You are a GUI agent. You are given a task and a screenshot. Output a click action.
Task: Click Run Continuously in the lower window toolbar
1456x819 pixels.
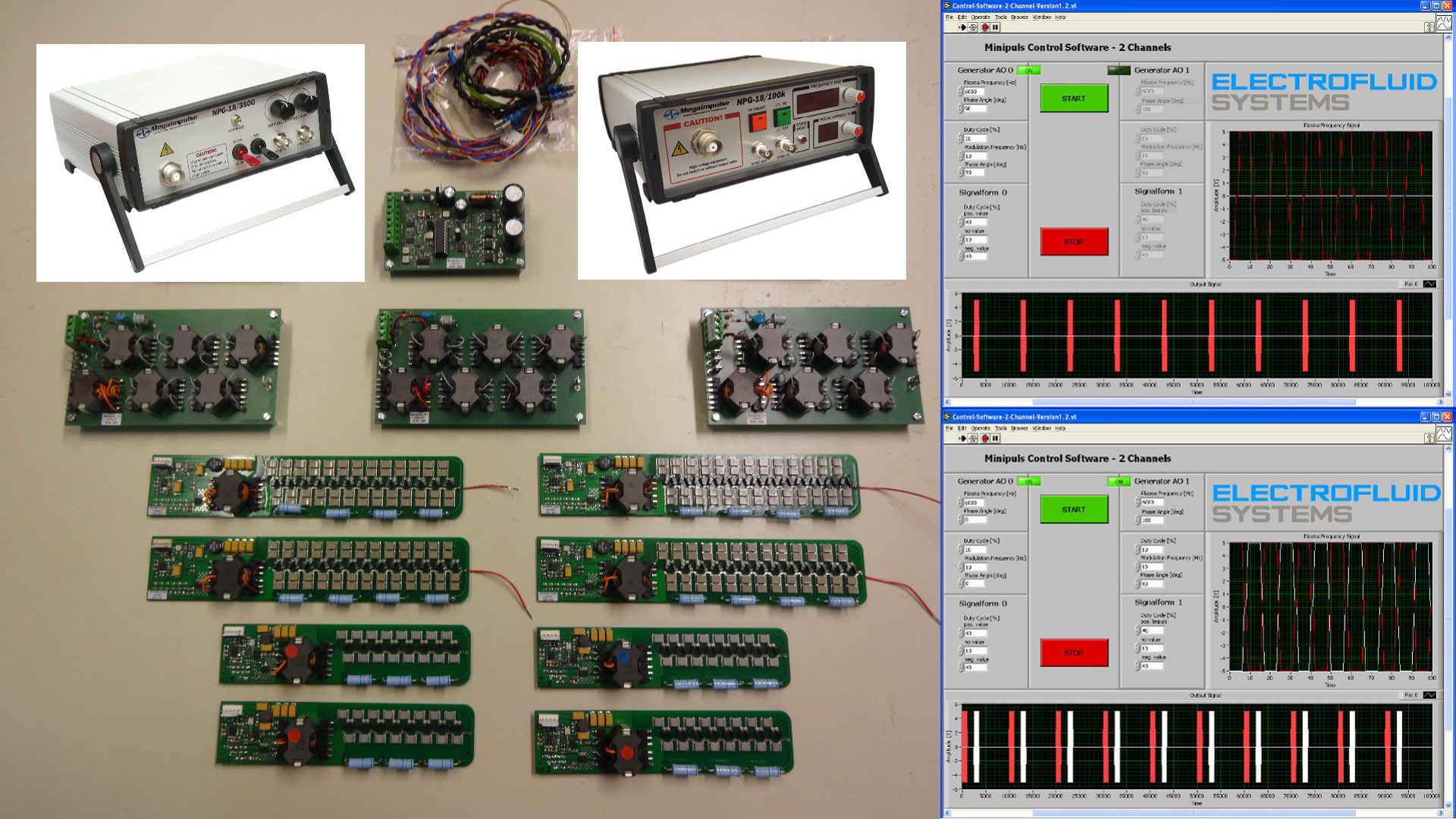(973, 438)
